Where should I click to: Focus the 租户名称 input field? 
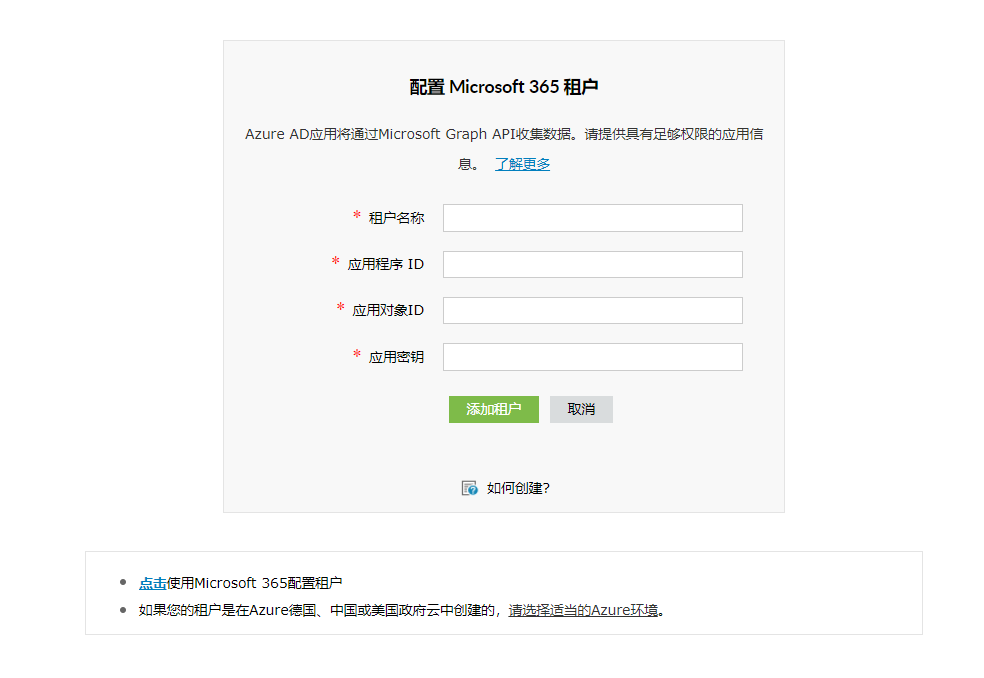pyautogui.click(x=592, y=218)
